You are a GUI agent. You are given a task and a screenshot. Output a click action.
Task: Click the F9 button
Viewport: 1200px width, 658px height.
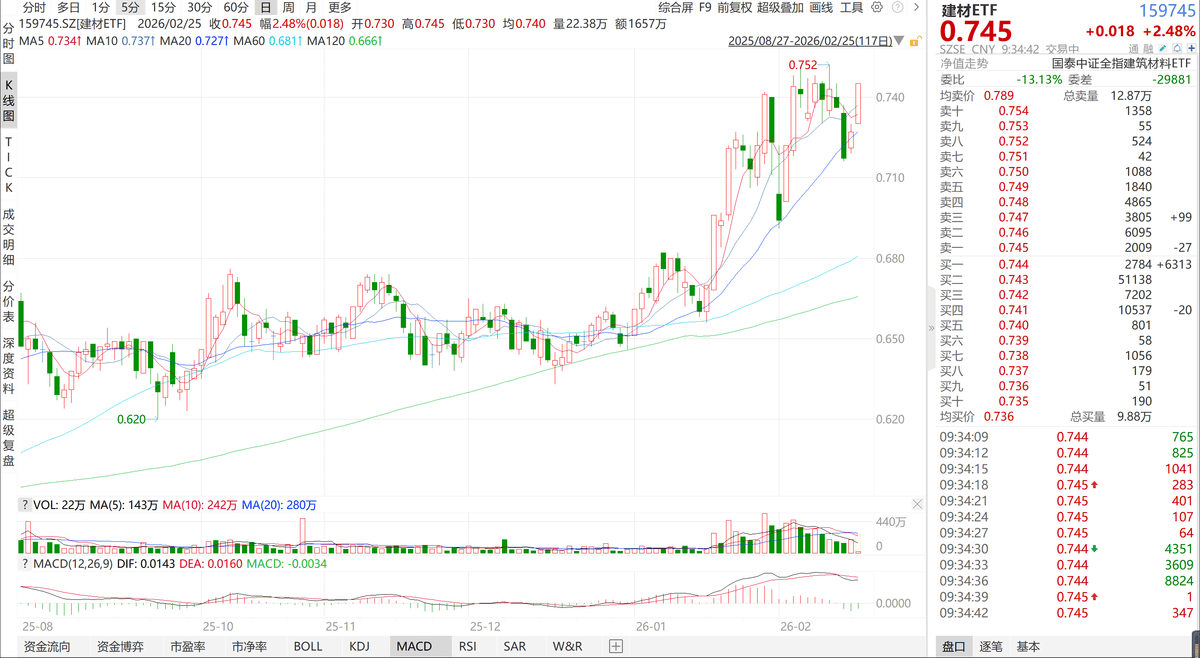[706, 7]
